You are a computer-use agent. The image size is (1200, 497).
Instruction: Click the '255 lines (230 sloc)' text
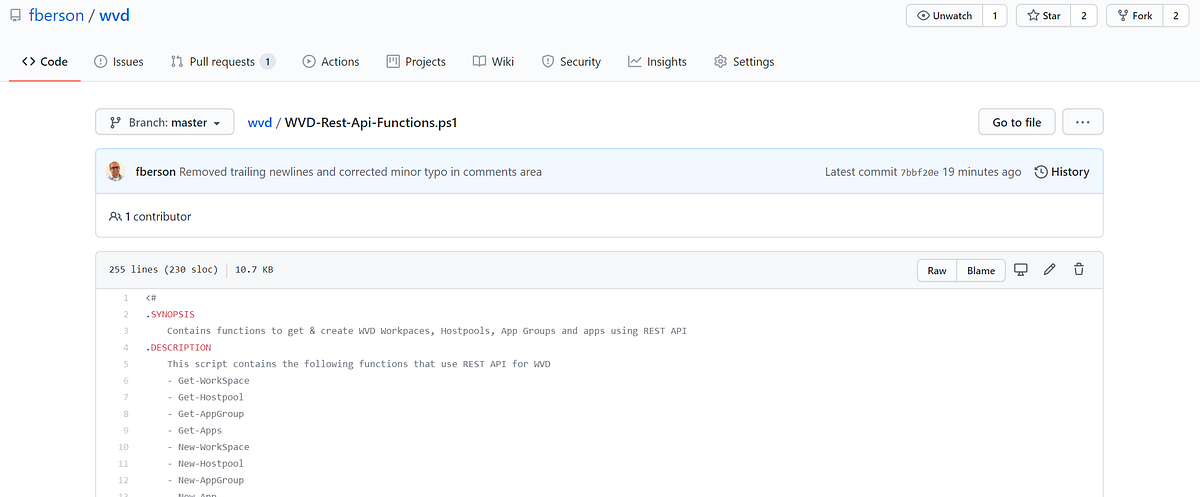[163, 270]
